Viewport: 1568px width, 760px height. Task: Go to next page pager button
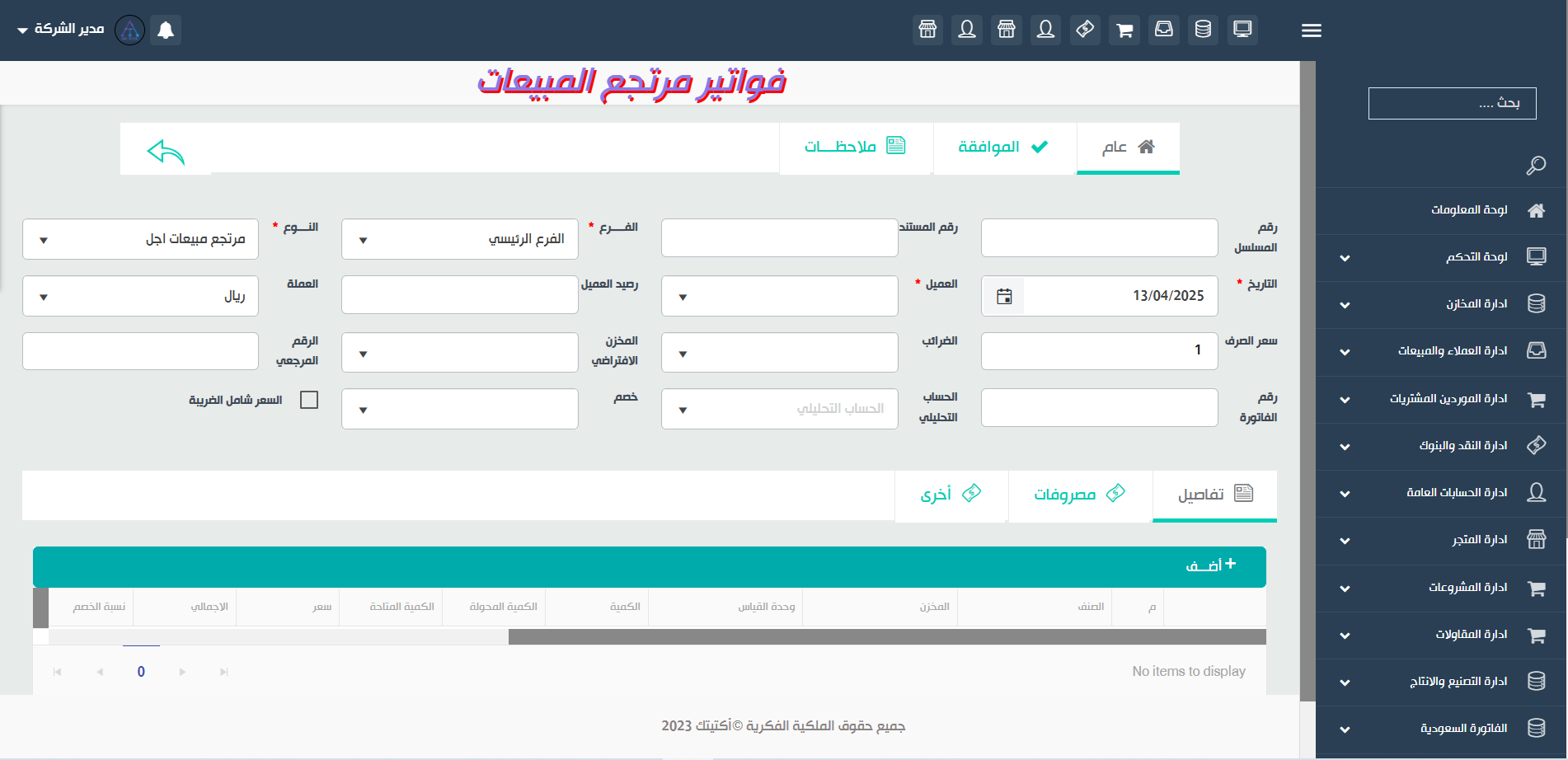182,672
